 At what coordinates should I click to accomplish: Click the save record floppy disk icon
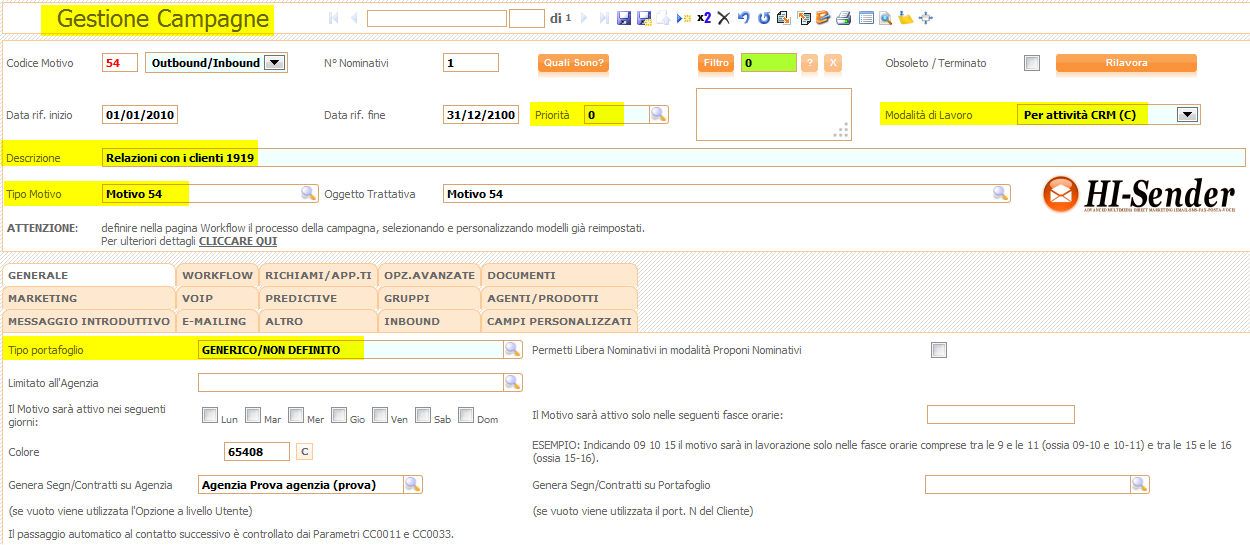tap(624, 18)
